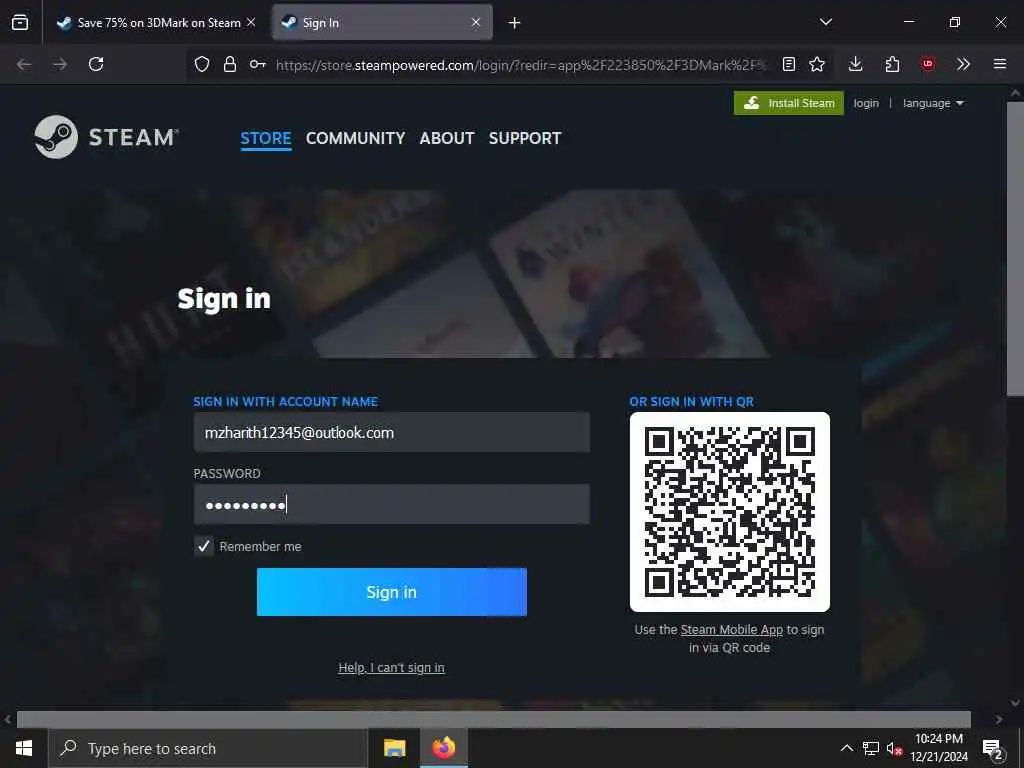Click the login link in header
Image resolution: width=1024 pixels, height=768 pixels.
pyautogui.click(x=866, y=103)
